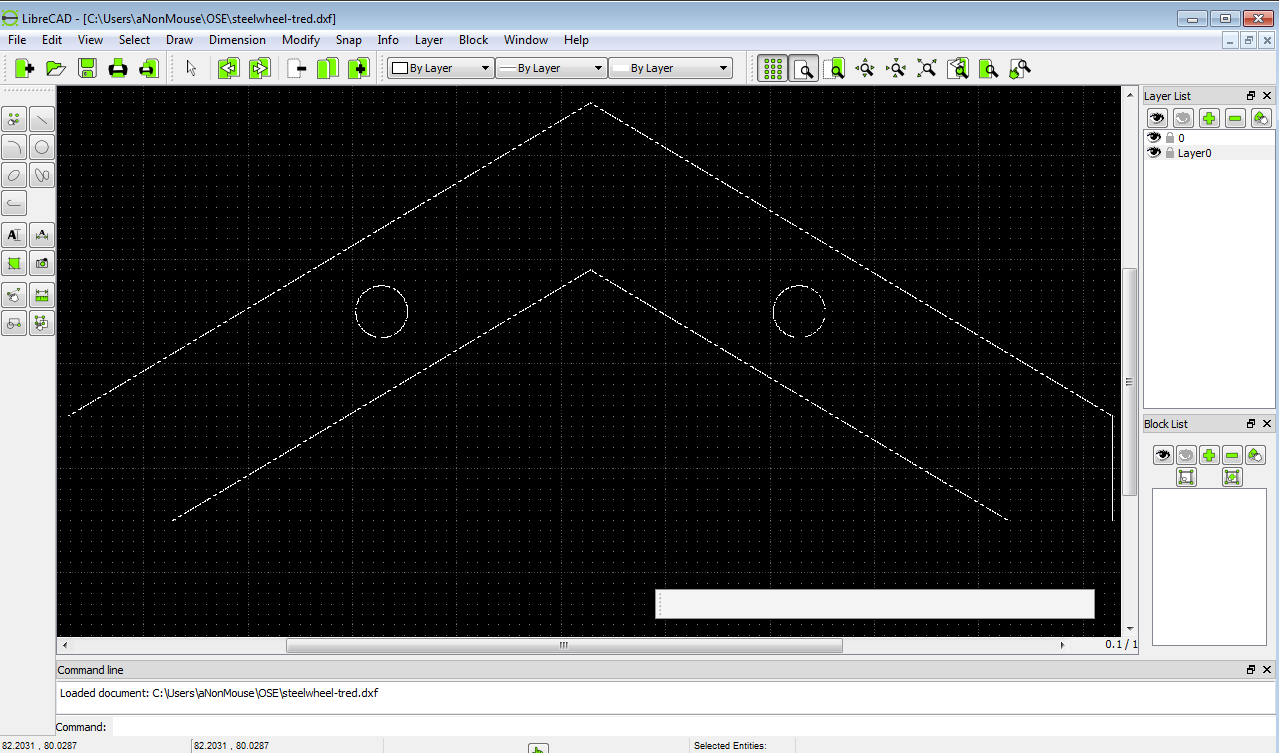Click the Redo arrow in the toolbar
Image resolution: width=1279 pixels, height=753 pixels.
point(259,68)
